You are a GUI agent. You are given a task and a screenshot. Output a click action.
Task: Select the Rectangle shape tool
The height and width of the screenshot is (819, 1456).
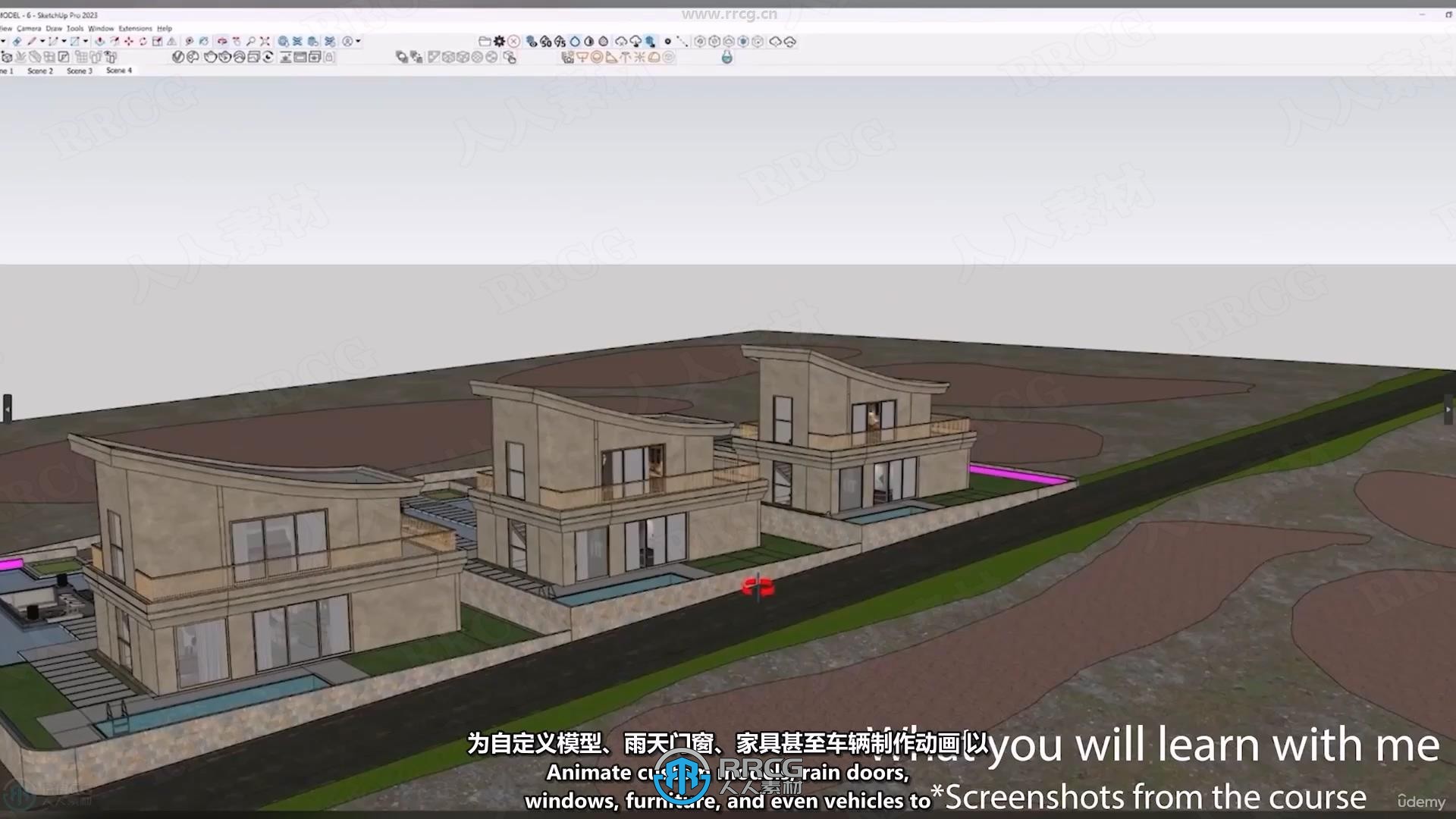coord(75,41)
